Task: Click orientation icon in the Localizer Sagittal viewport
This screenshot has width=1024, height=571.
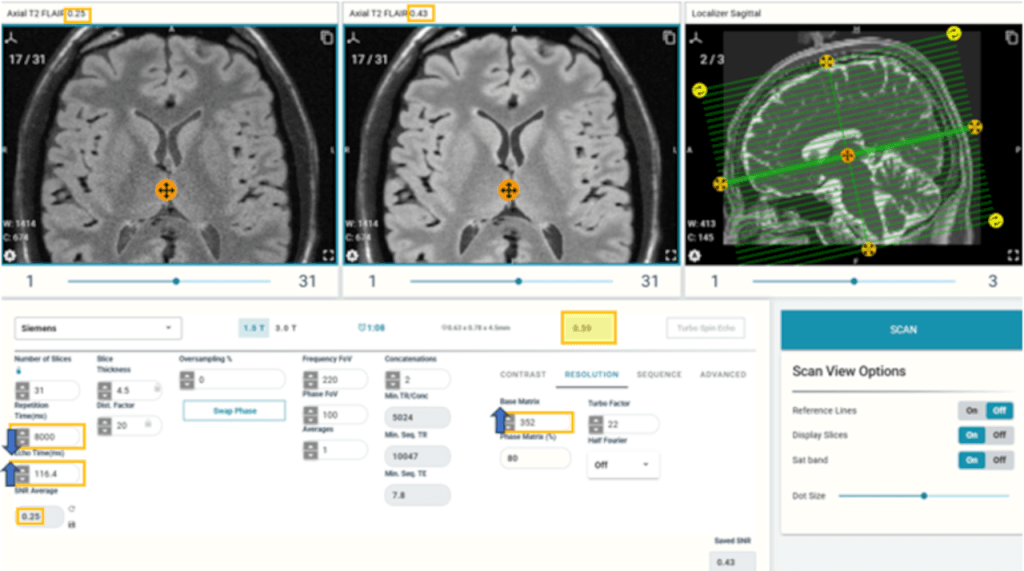Action: tap(696, 38)
